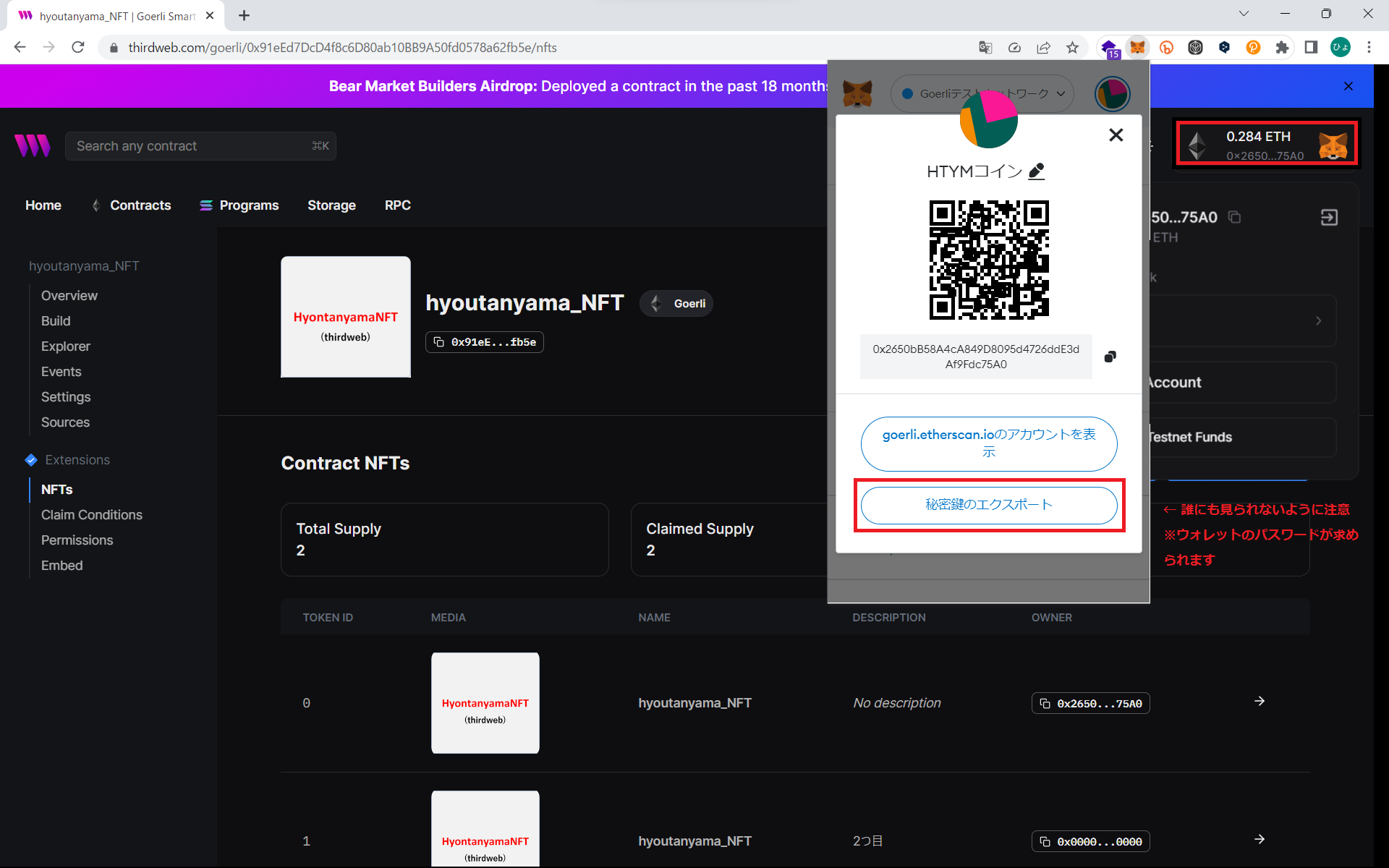Copy contract address 0x91eE...fb5e
Screen dimensions: 1389x868
click(485, 342)
